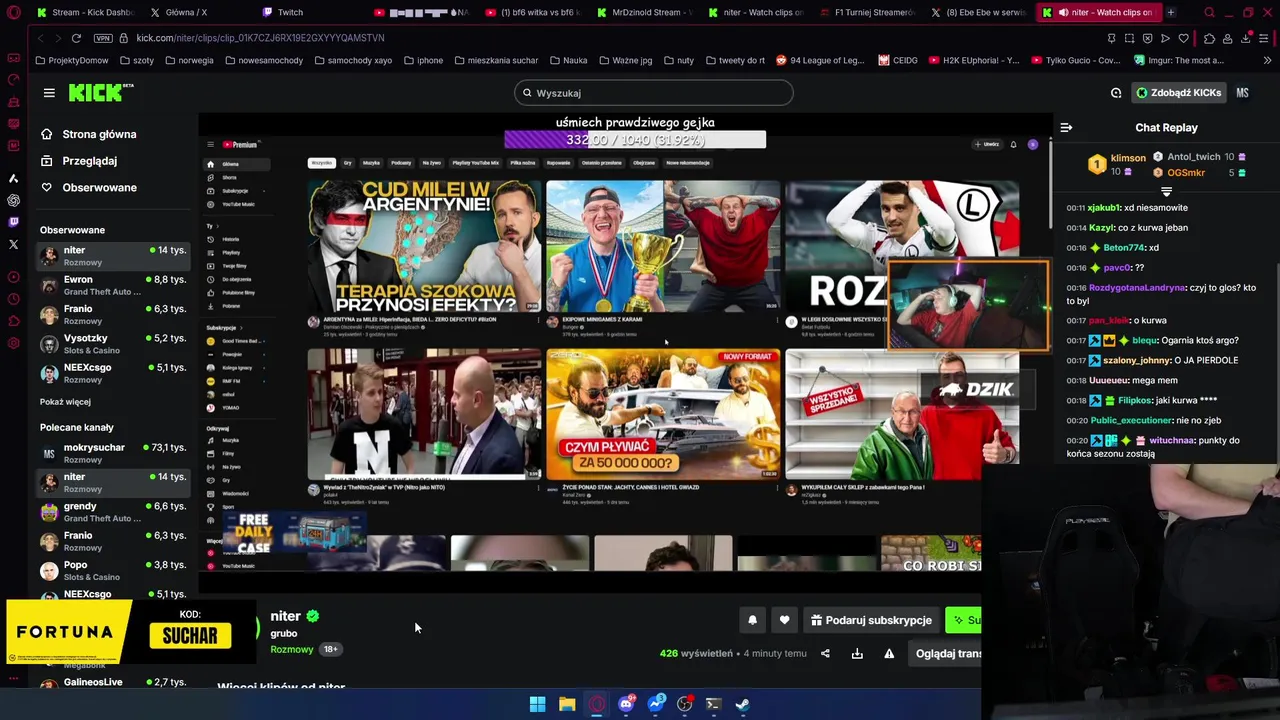Screen dimensions: 1280x720
Task: Go forward with the browser forward arrow
Action: coord(58,38)
